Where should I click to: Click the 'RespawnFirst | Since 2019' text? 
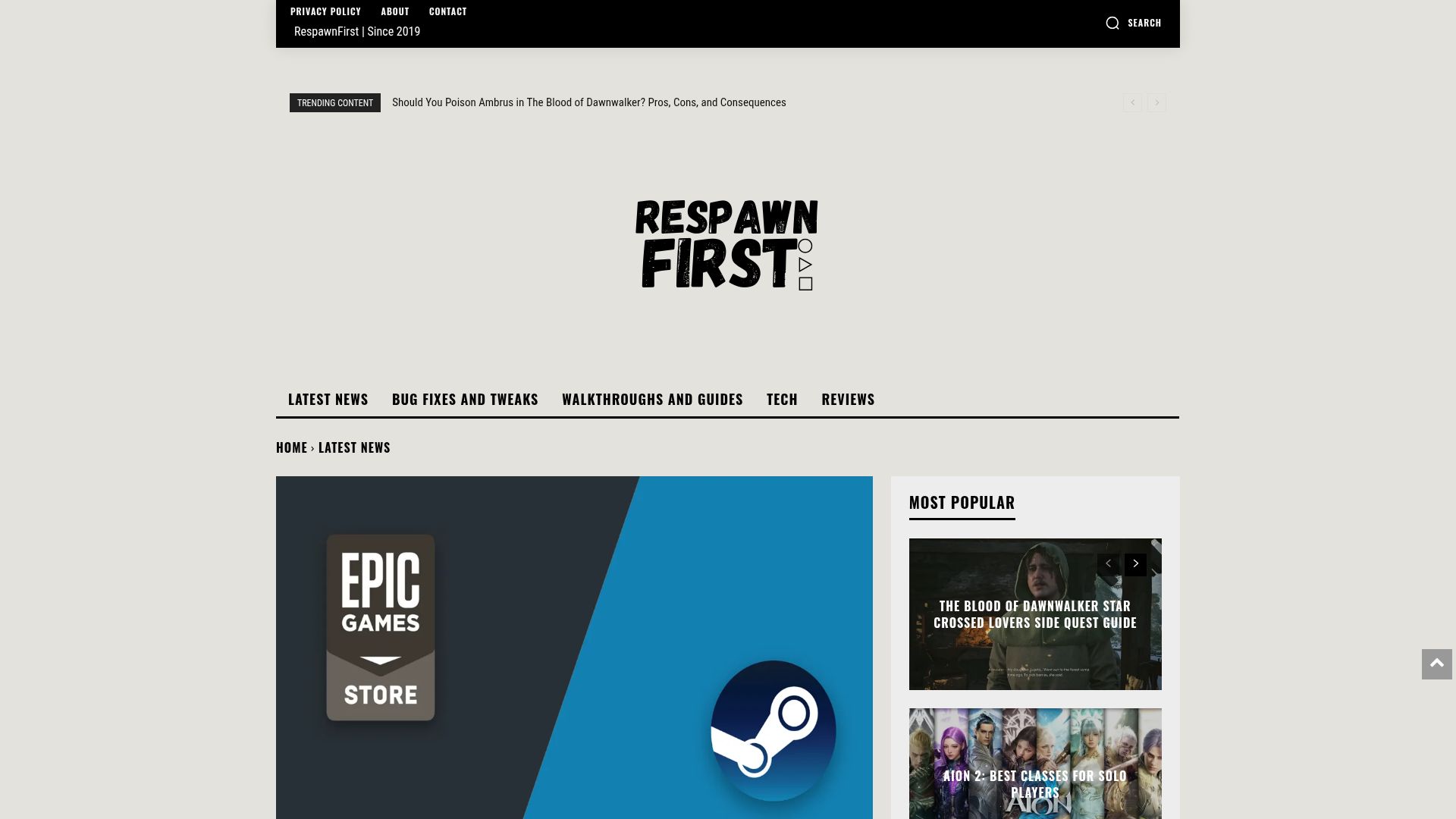[357, 31]
